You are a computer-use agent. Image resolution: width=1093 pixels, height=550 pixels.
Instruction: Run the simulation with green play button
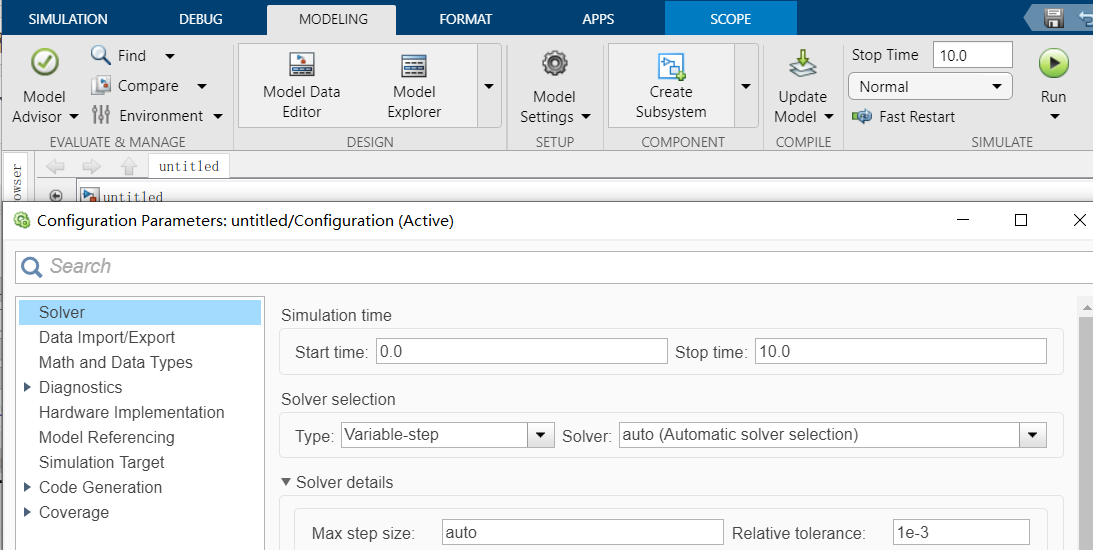tap(1053, 63)
